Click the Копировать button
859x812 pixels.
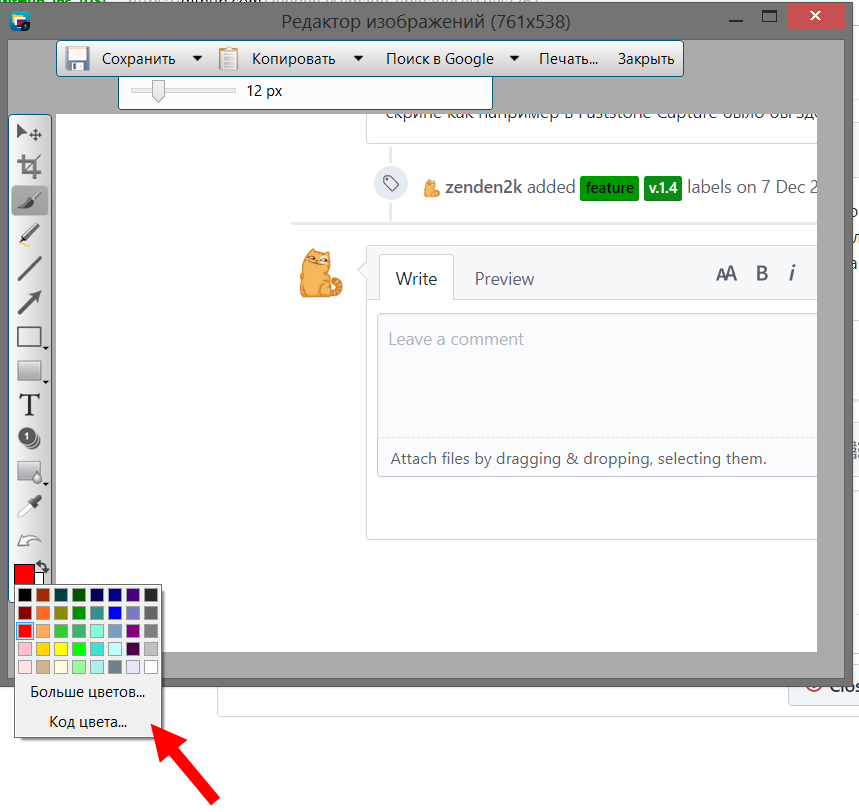(294, 59)
